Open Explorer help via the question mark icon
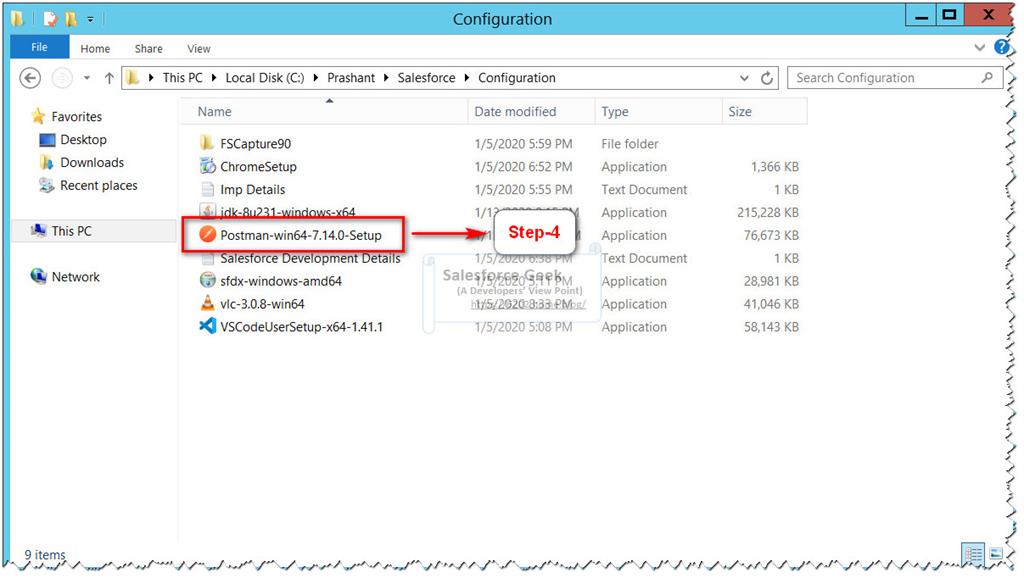 (x=1003, y=47)
